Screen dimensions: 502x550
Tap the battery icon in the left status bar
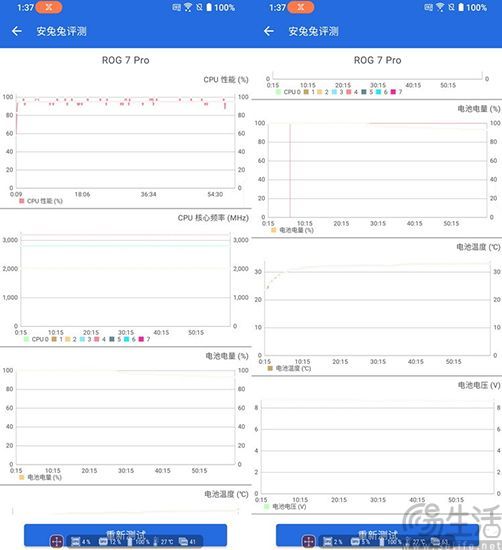[209, 7]
